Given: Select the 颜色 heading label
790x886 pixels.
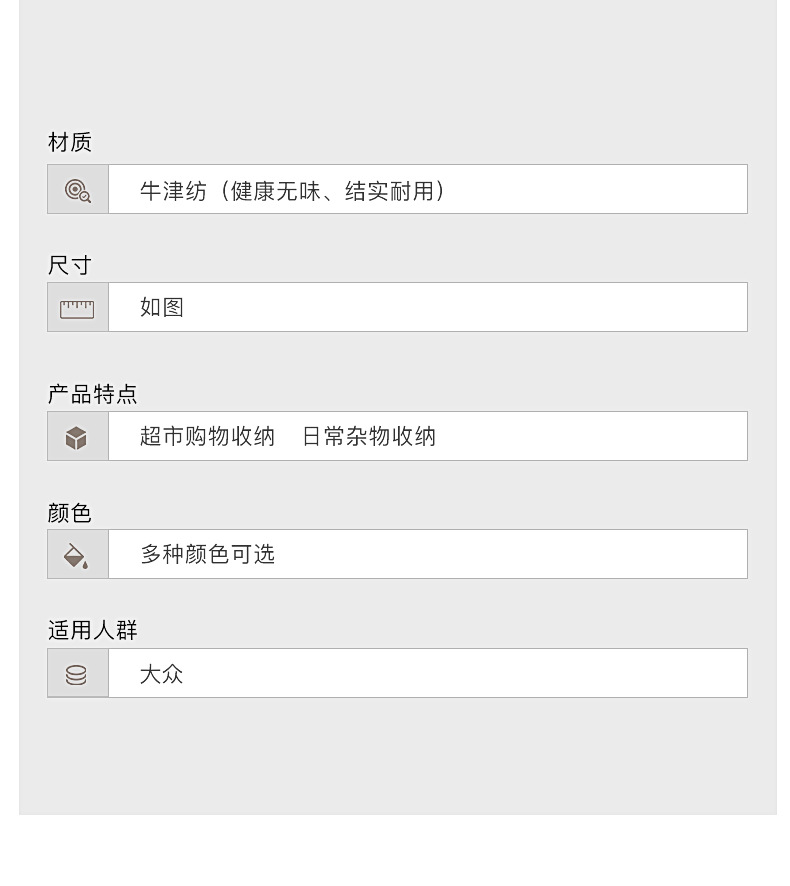Looking at the screenshot, I should click(70, 513).
